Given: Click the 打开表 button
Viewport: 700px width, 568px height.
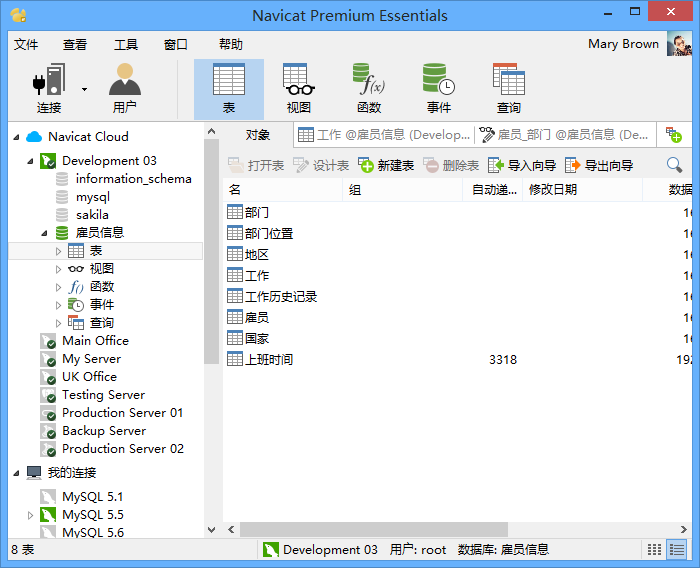Looking at the screenshot, I should pyautogui.click(x=256, y=166).
